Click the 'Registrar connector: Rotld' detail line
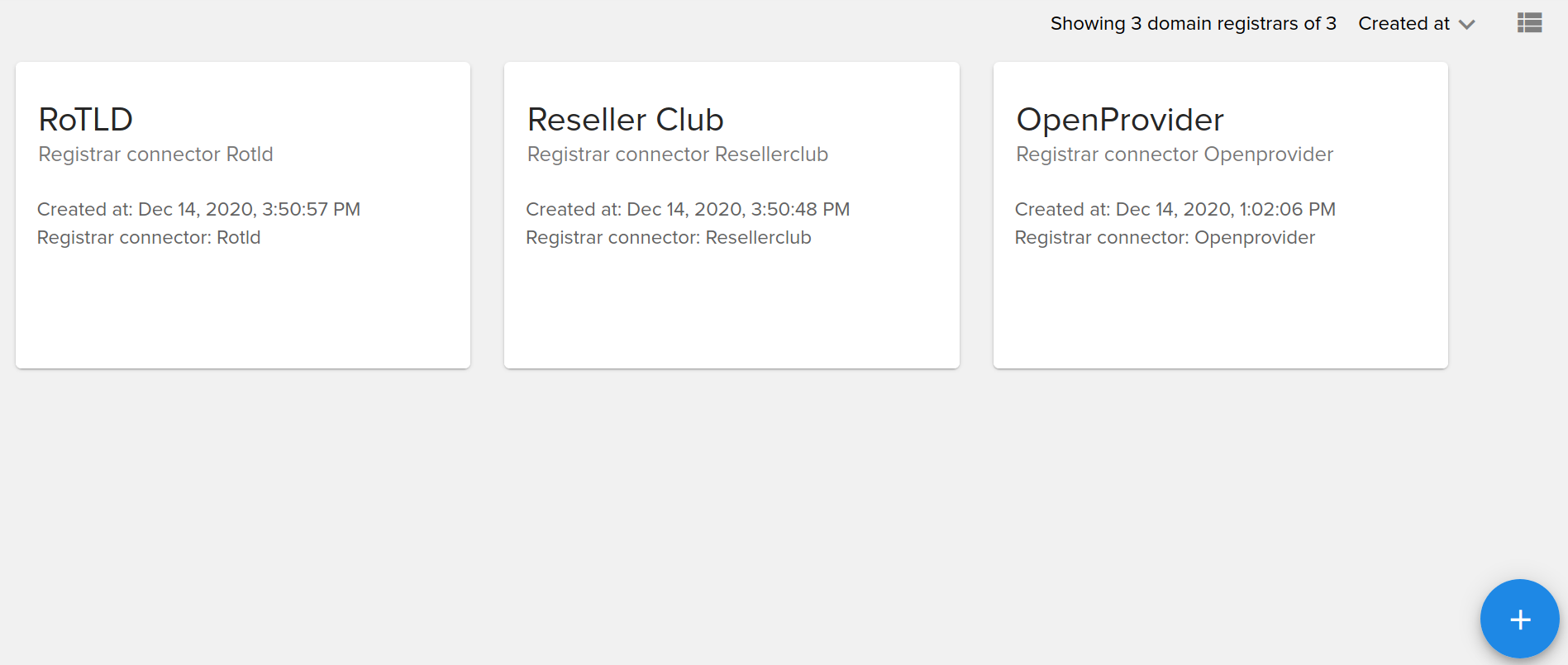Screen dimensions: 1568x665 [x=149, y=238]
